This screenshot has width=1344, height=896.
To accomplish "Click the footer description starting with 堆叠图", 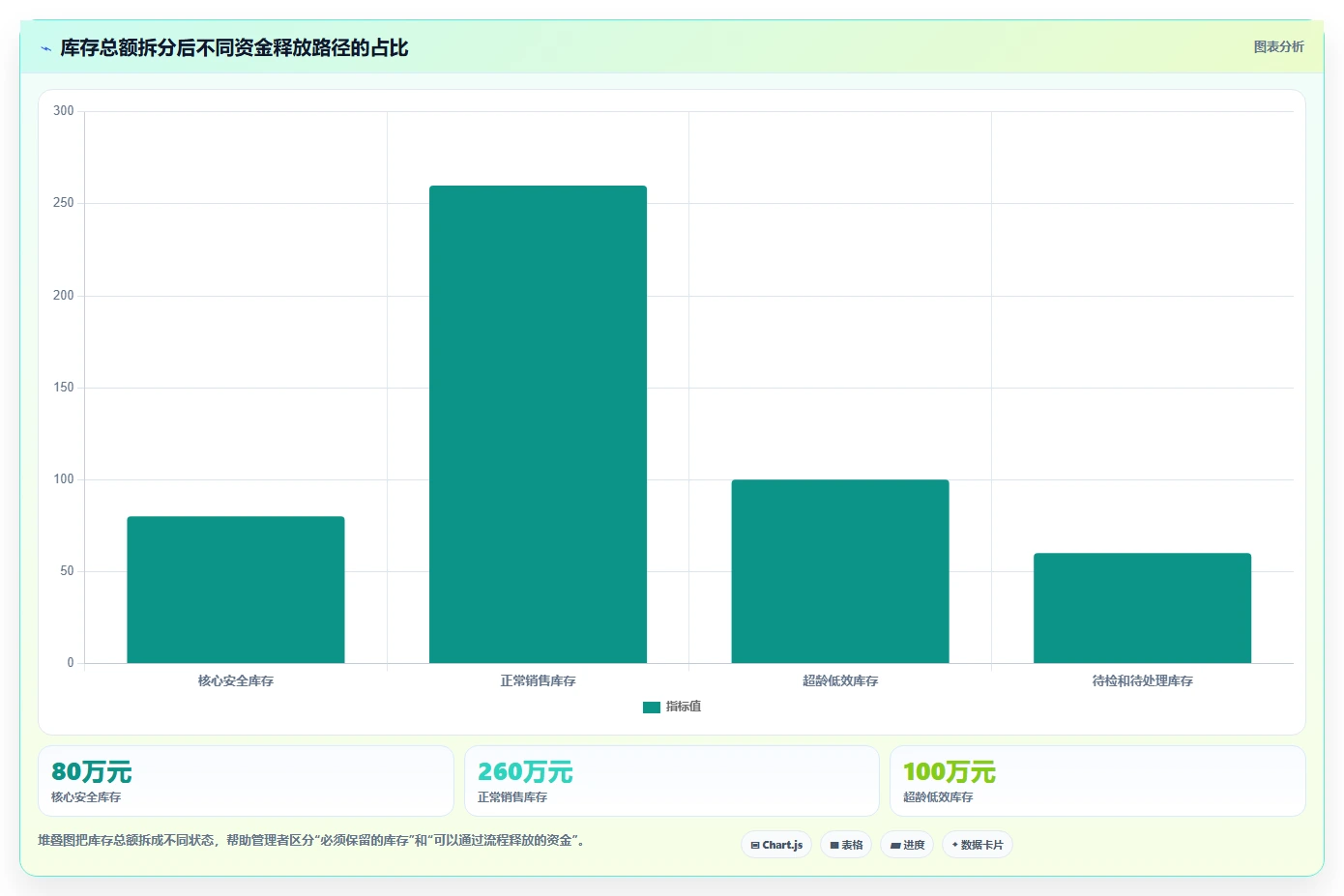I will (x=311, y=840).
